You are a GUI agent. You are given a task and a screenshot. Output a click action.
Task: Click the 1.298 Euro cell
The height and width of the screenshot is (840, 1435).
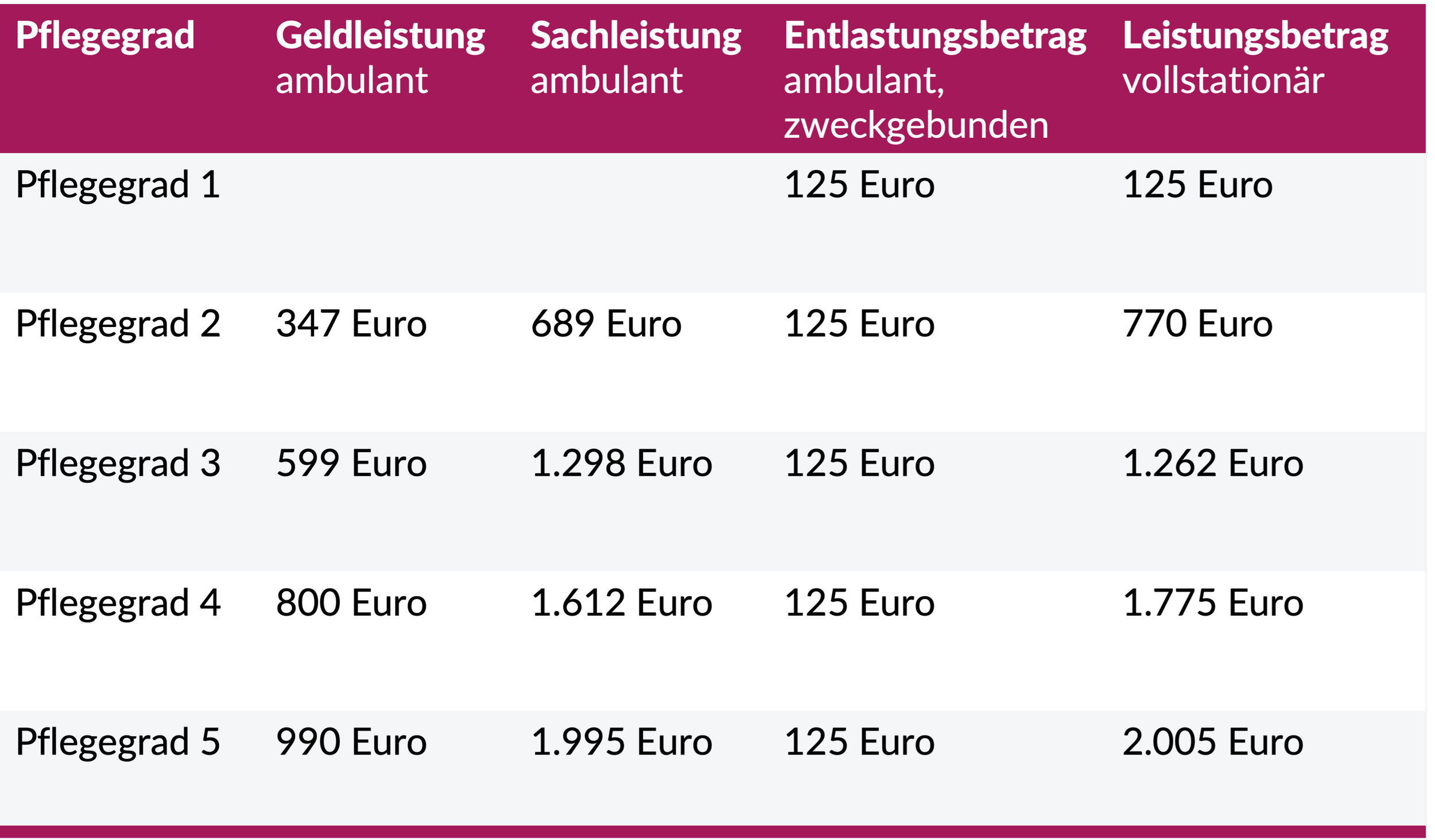pyautogui.click(x=622, y=463)
